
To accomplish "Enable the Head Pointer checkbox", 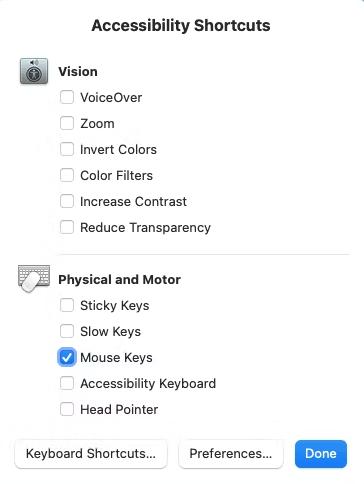I will (x=67, y=409).
